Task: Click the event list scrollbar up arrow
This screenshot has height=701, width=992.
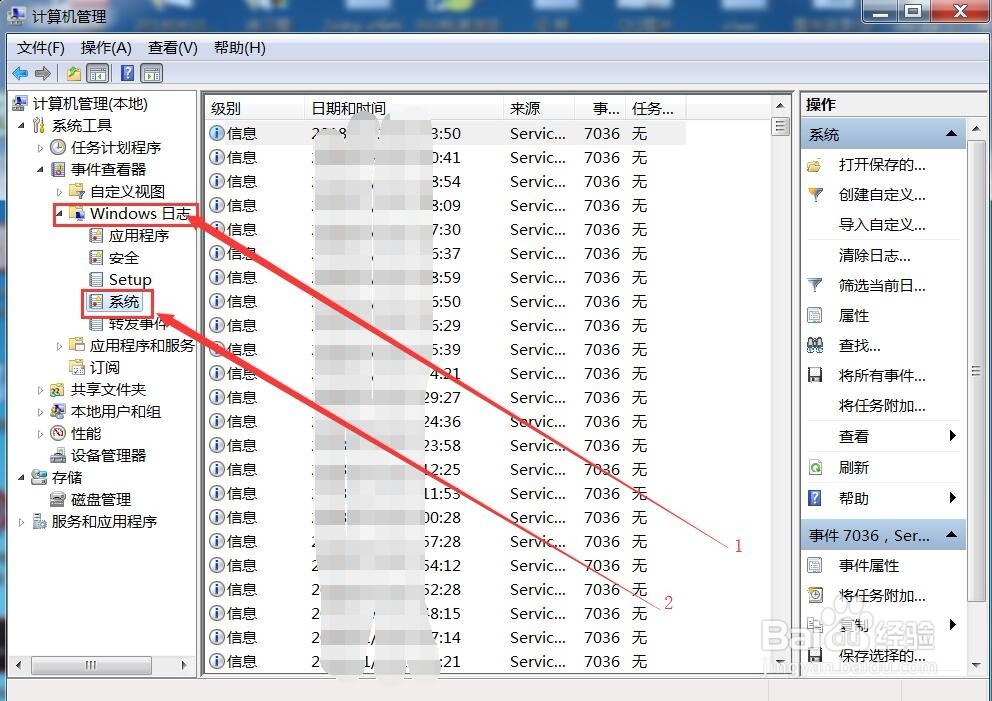Action: pyautogui.click(x=780, y=106)
